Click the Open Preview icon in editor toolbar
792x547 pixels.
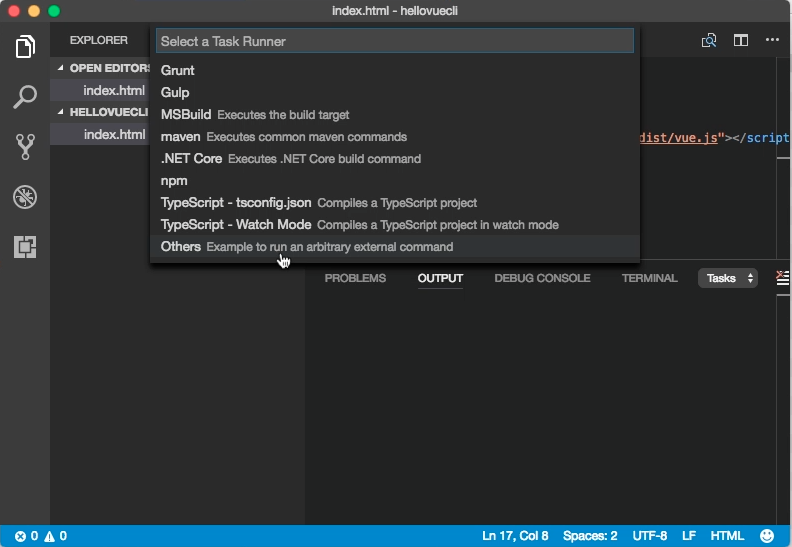click(x=709, y=40)
